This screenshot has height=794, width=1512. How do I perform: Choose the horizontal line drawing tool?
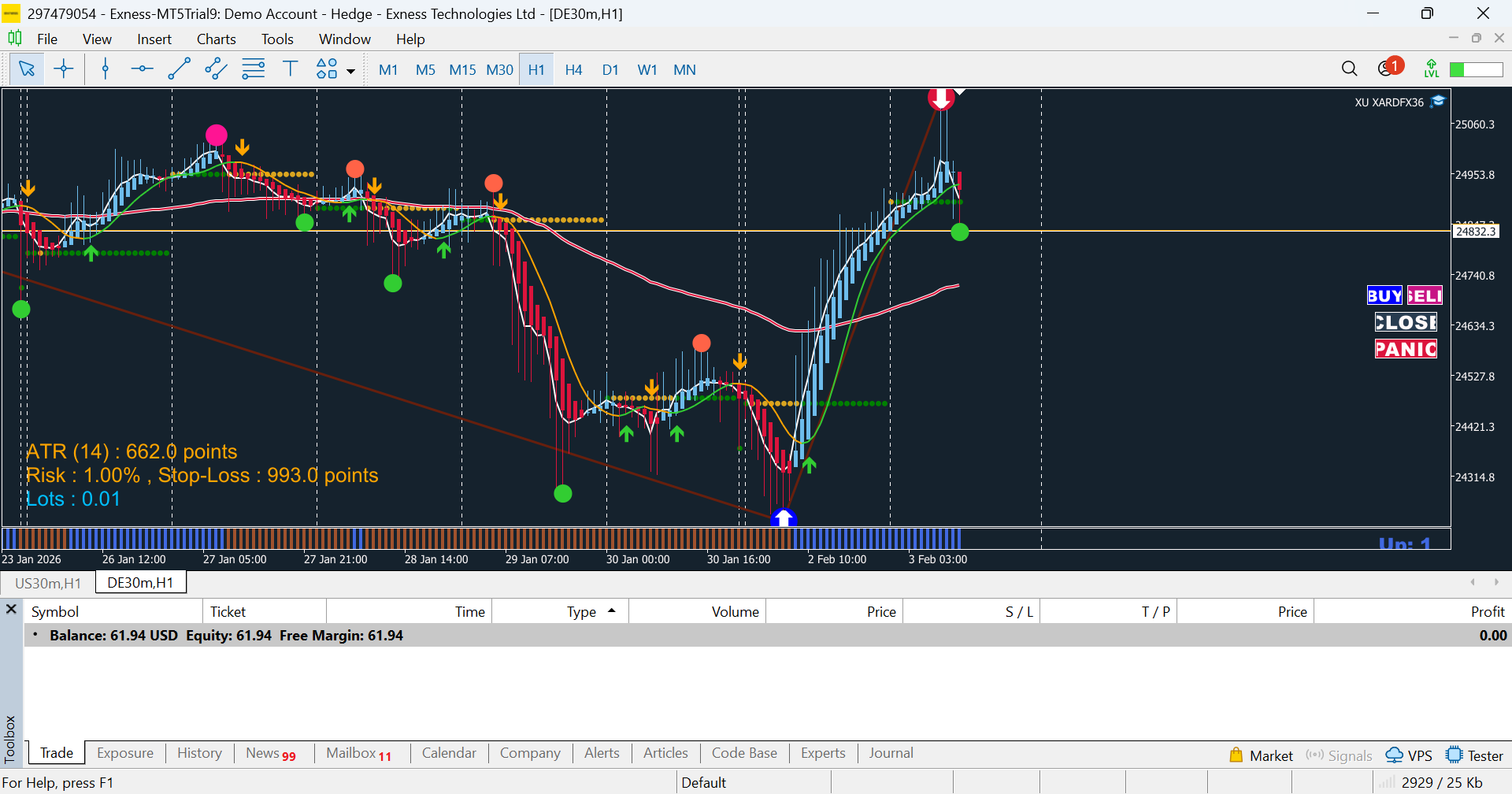[x=142, y=69]
